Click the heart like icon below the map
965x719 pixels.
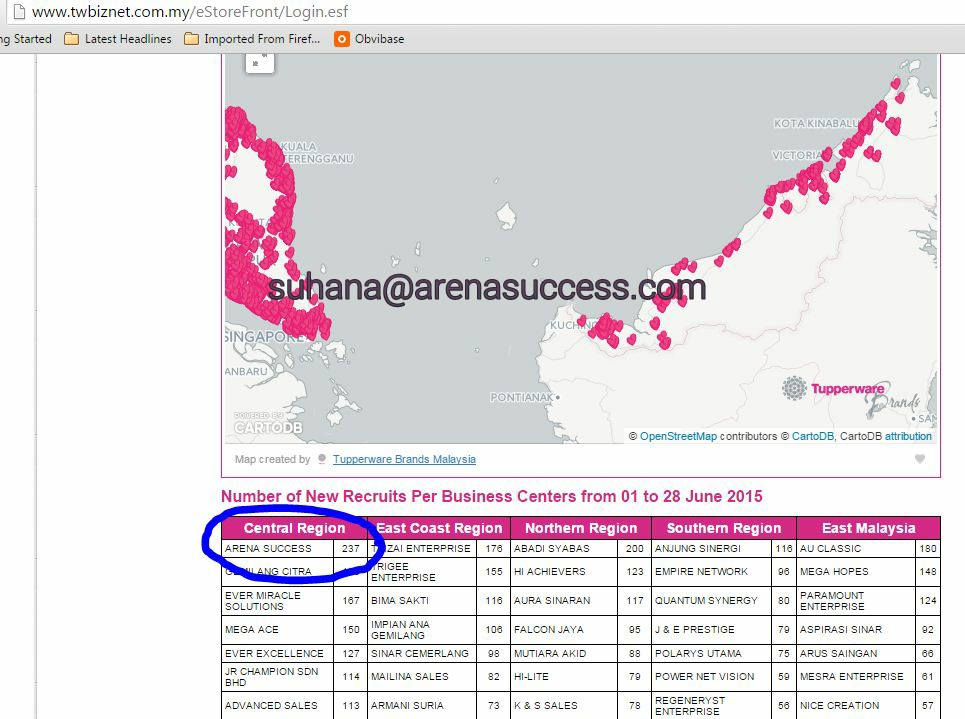(919, 459)
